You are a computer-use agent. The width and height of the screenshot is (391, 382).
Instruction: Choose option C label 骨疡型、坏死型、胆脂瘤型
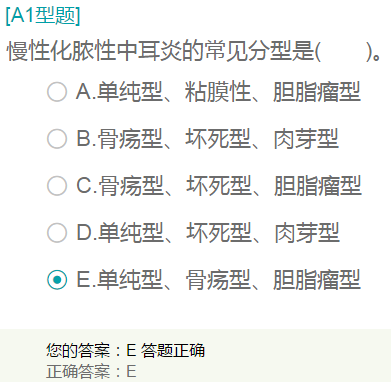tap(219, 186)
